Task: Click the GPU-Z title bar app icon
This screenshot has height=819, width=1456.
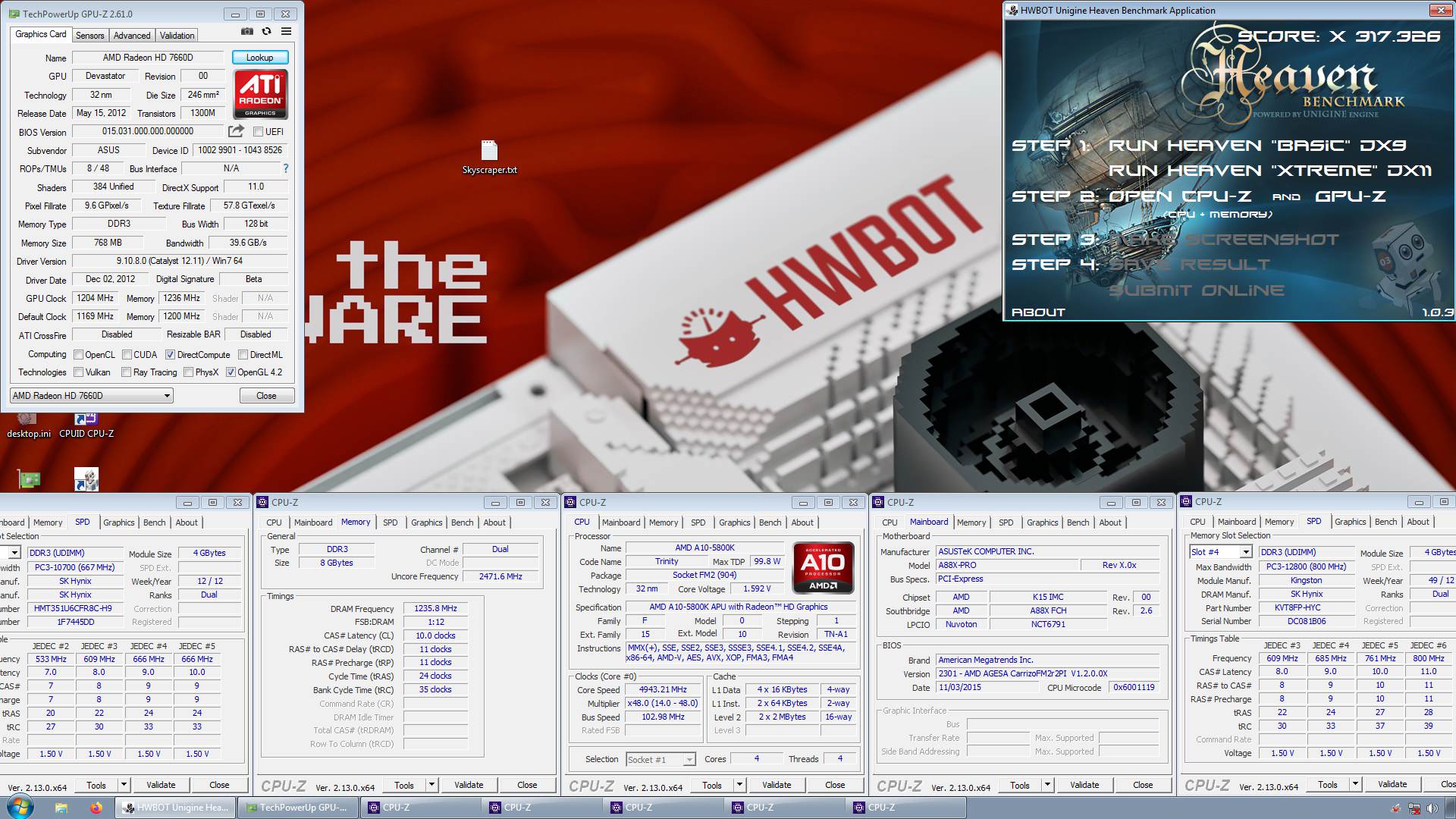Action: 14,14
